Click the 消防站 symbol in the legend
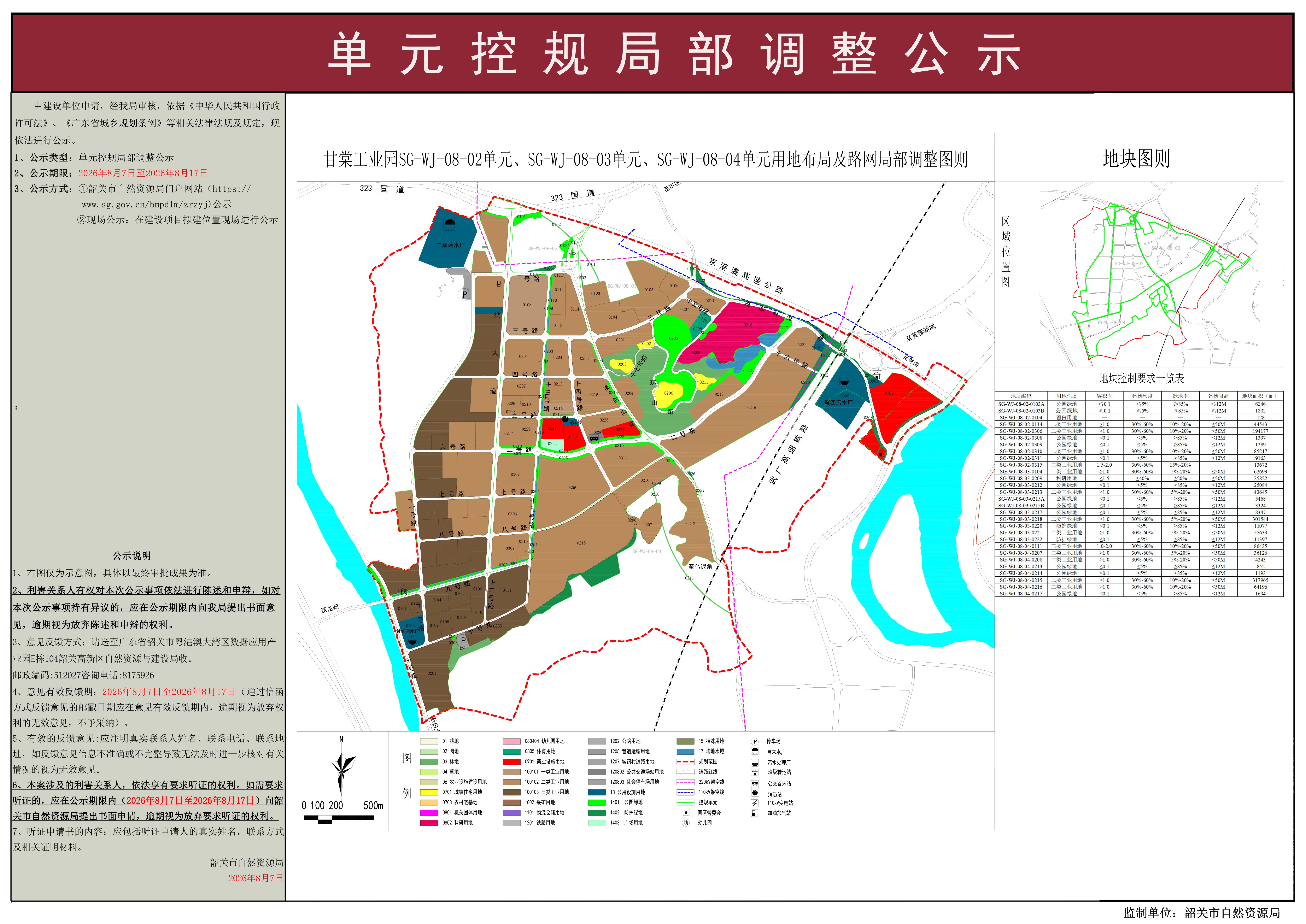The height and width of the screenshot is (924, 1306). (x=755, y=793)
